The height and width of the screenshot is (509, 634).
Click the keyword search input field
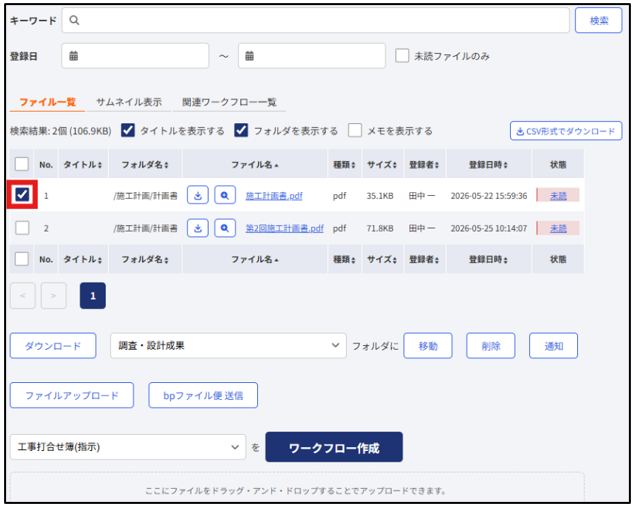tap(315, 20)
